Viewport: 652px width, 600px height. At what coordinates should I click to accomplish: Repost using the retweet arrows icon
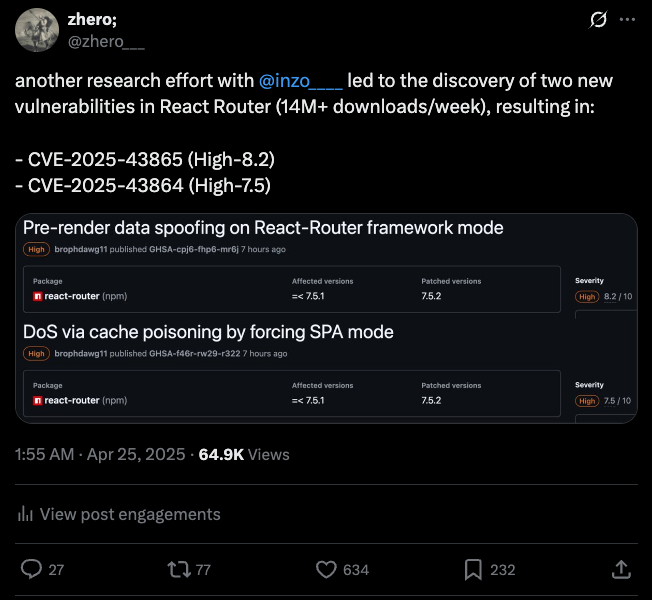pyautogui.click(x=179, y=569)
